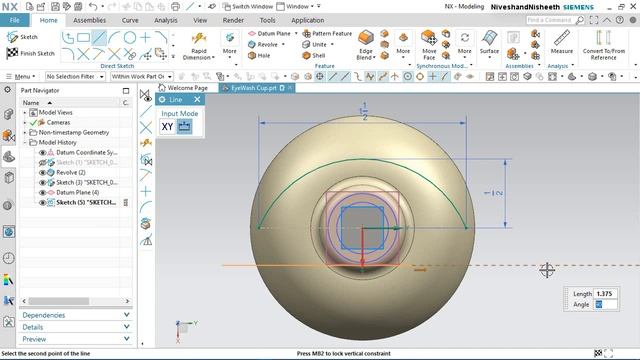Screen dimensions: 640x360
Task: Open Within Work Part Only dropdown
Action: click(x=142, y=76)
